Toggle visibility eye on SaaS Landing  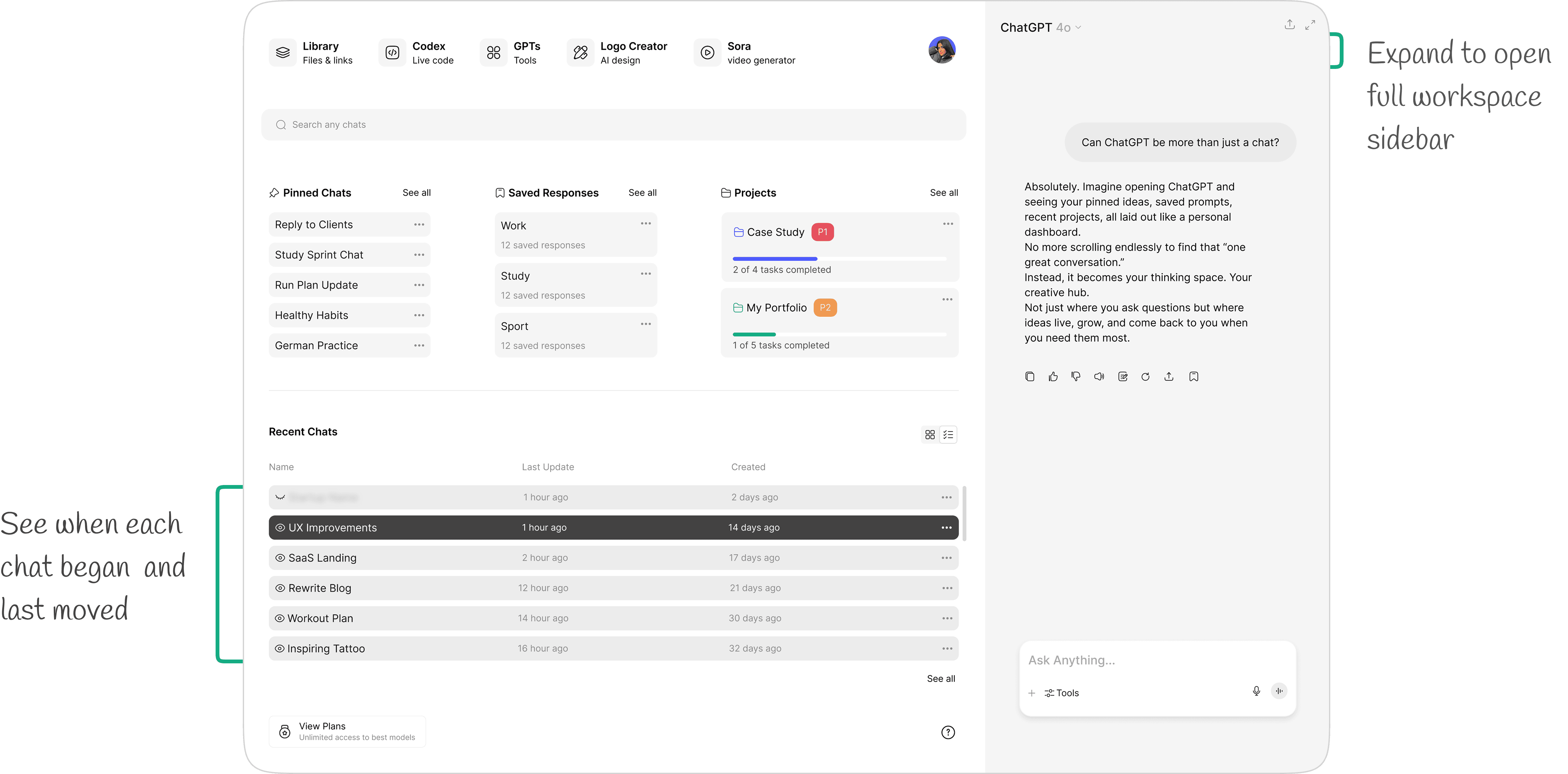pos(280,558)
